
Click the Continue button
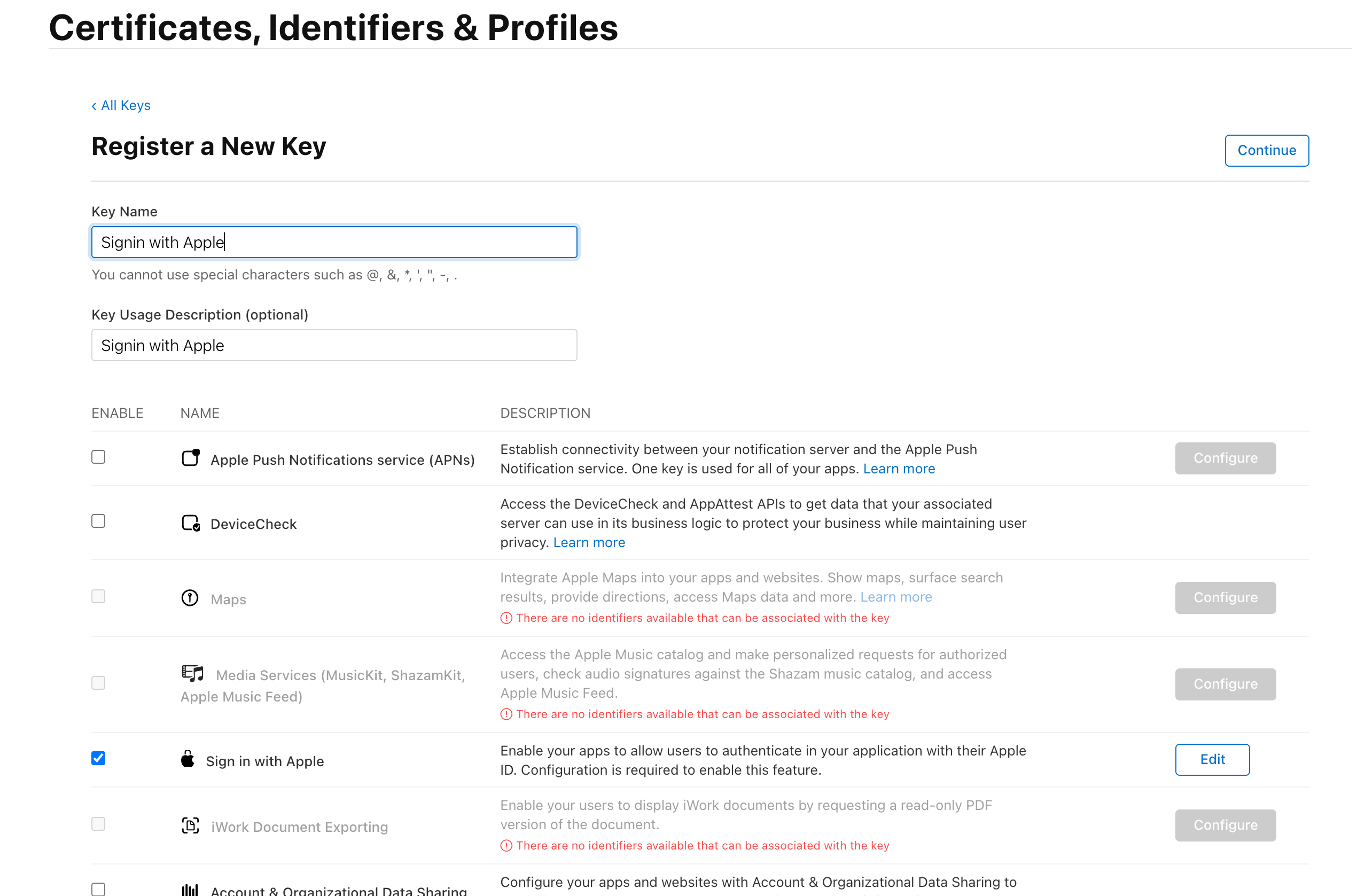click(1267, 150)
